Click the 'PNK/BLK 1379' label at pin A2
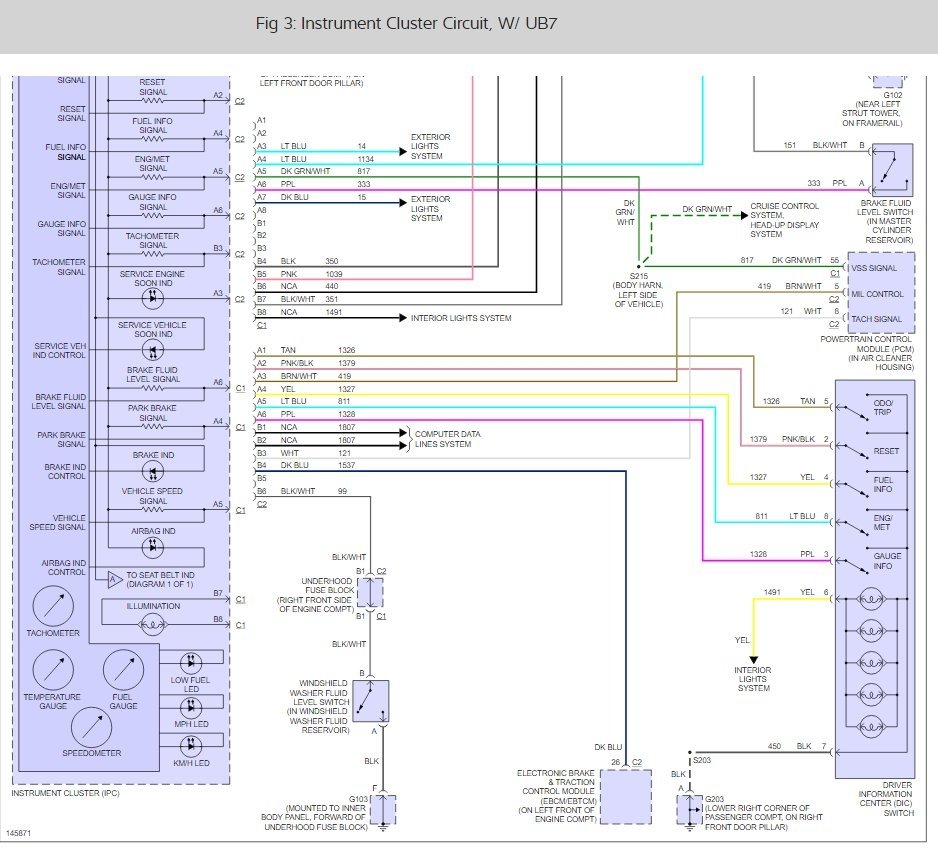The image size is (938, 850). [x=318, y=363]
